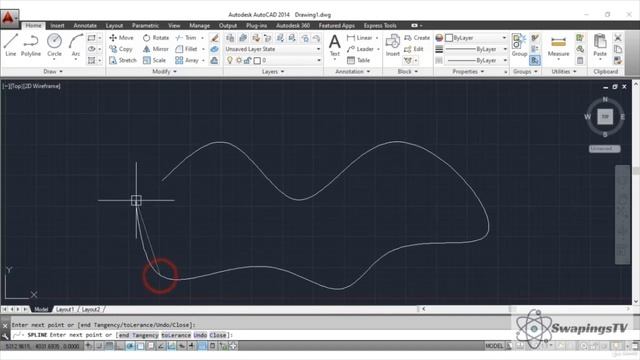Screen dimensions: 640x360
Task: Switch to the Annotate ribbon tab
Action: [85, 25]
